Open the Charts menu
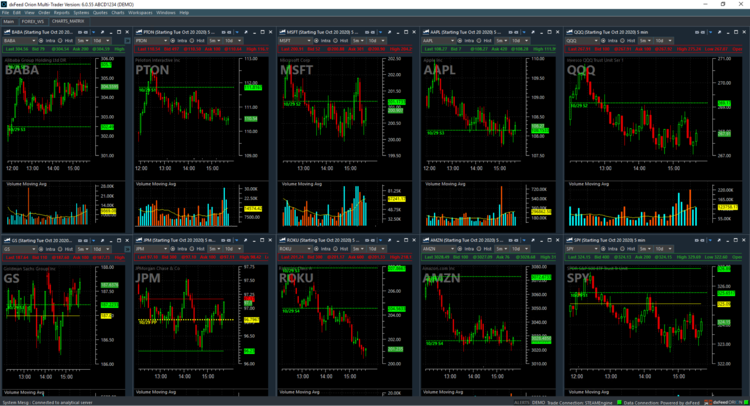 point(118,12)
